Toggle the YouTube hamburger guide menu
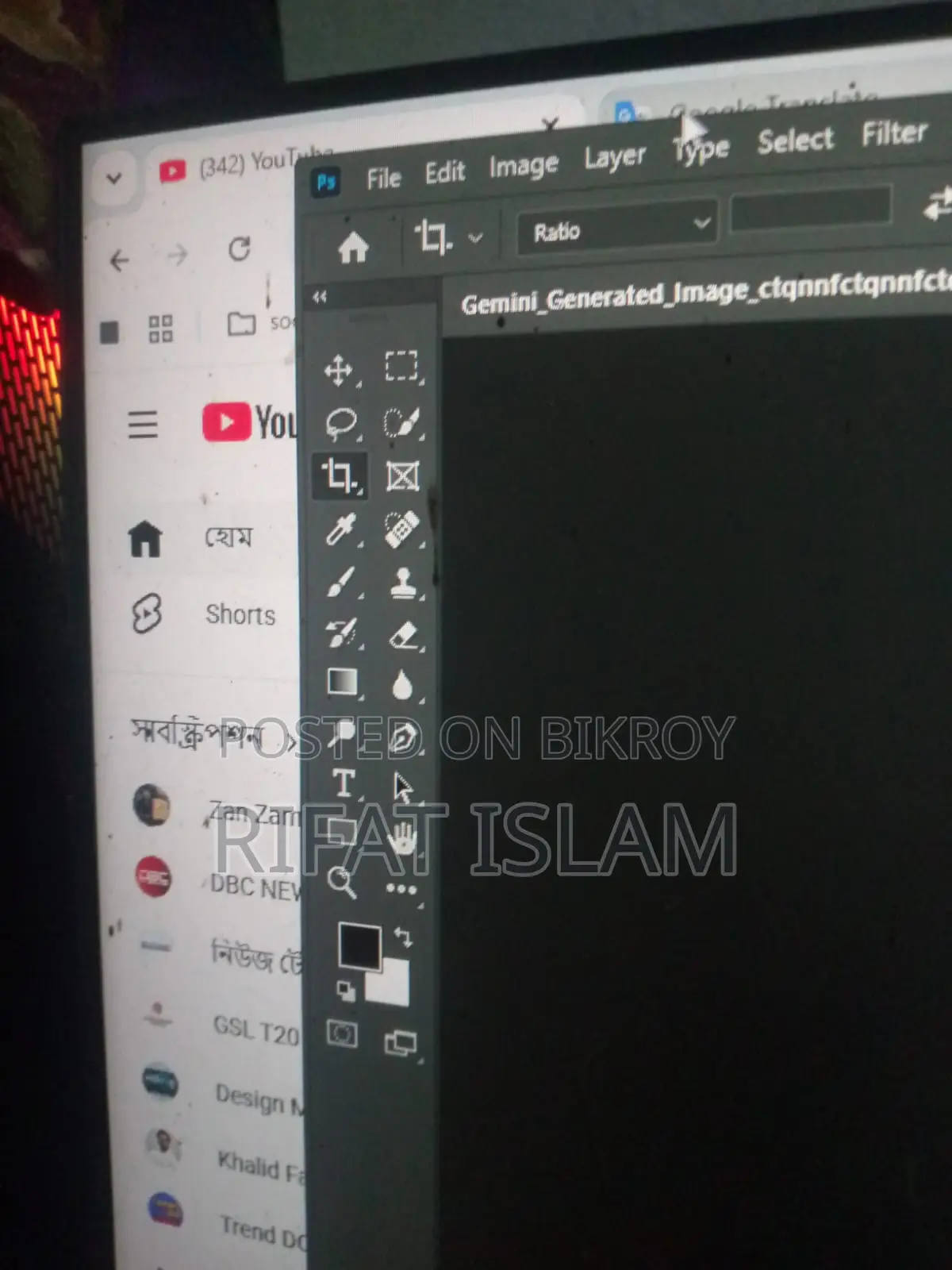 pos(143,425)
